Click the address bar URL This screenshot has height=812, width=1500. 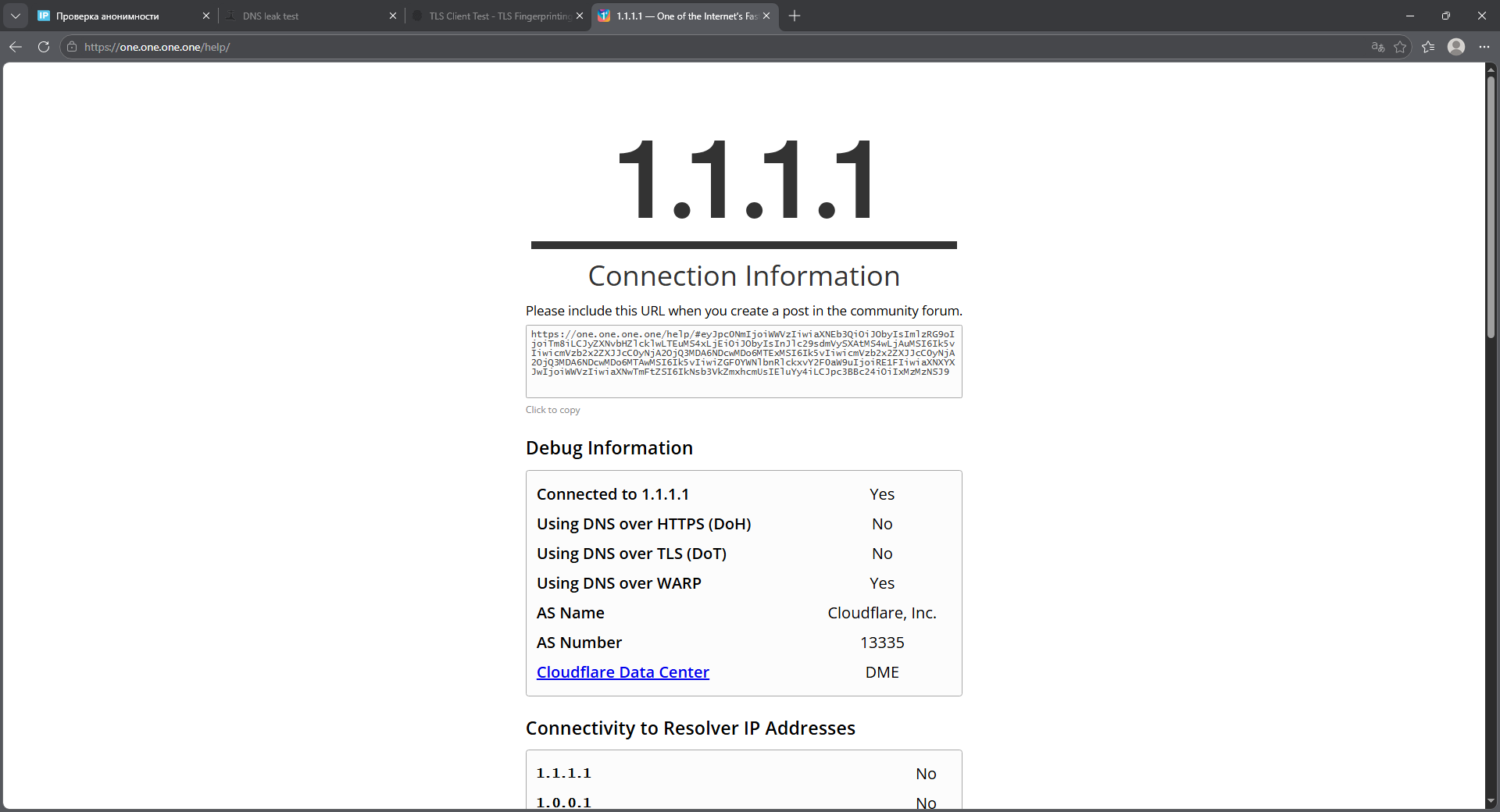click(156, 47)
